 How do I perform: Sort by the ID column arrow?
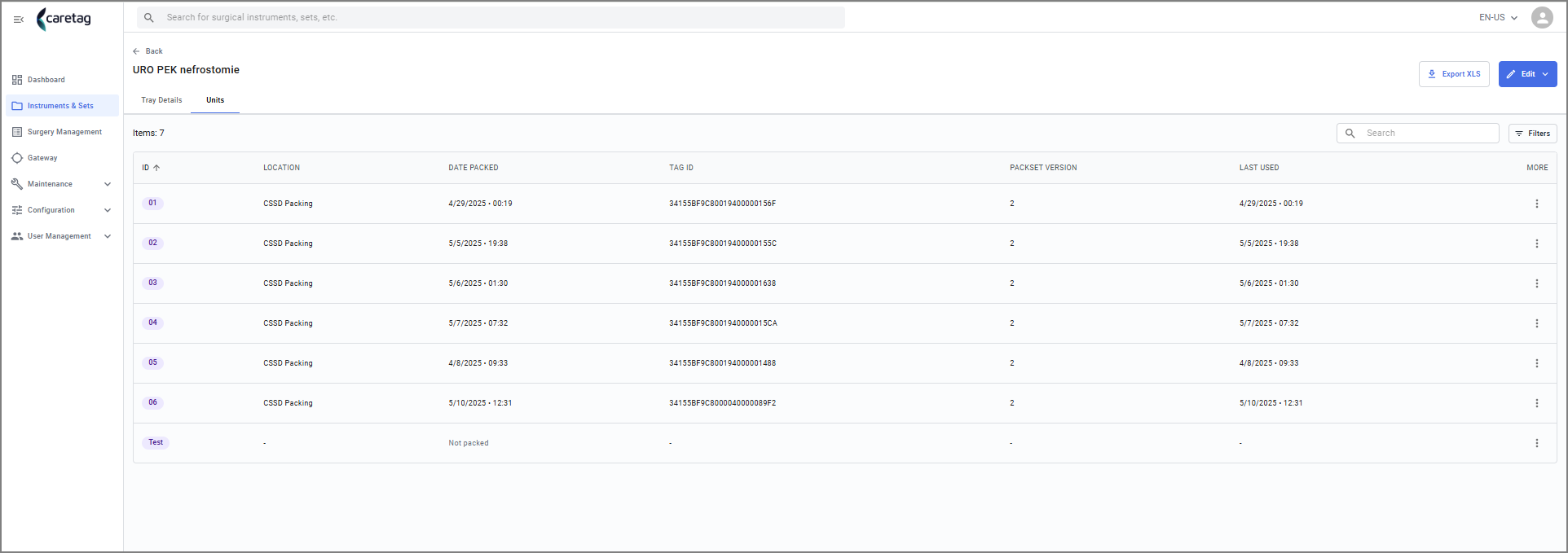pos(156,168)
